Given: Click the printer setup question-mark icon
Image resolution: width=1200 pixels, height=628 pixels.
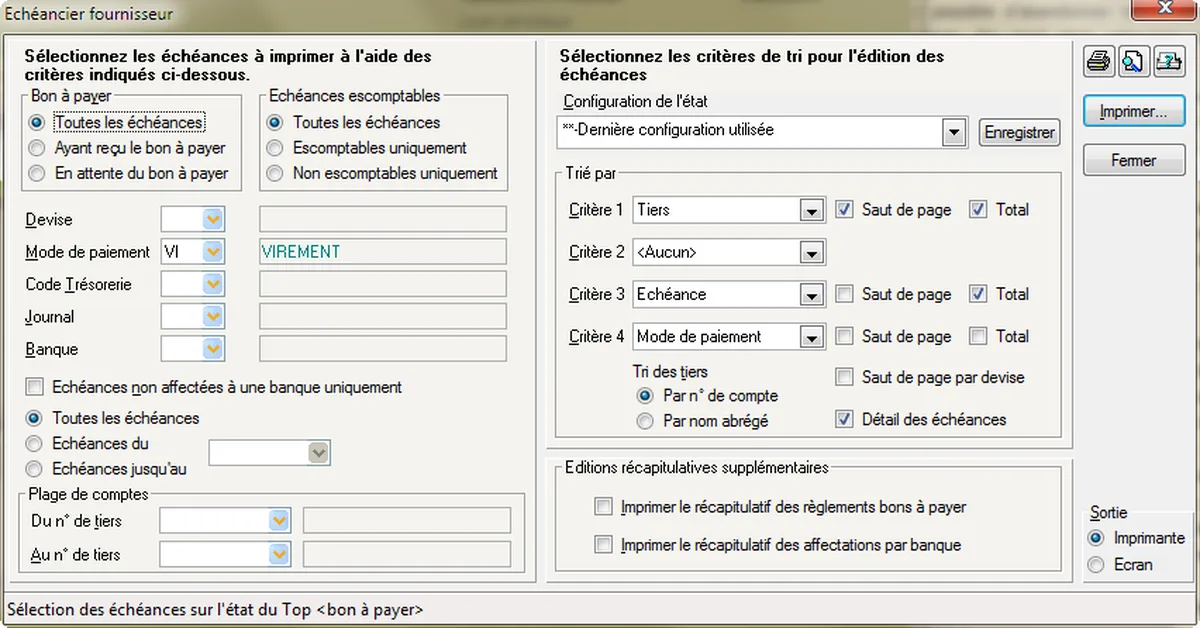Looking at the screenshot, I should coord(1167,62).
